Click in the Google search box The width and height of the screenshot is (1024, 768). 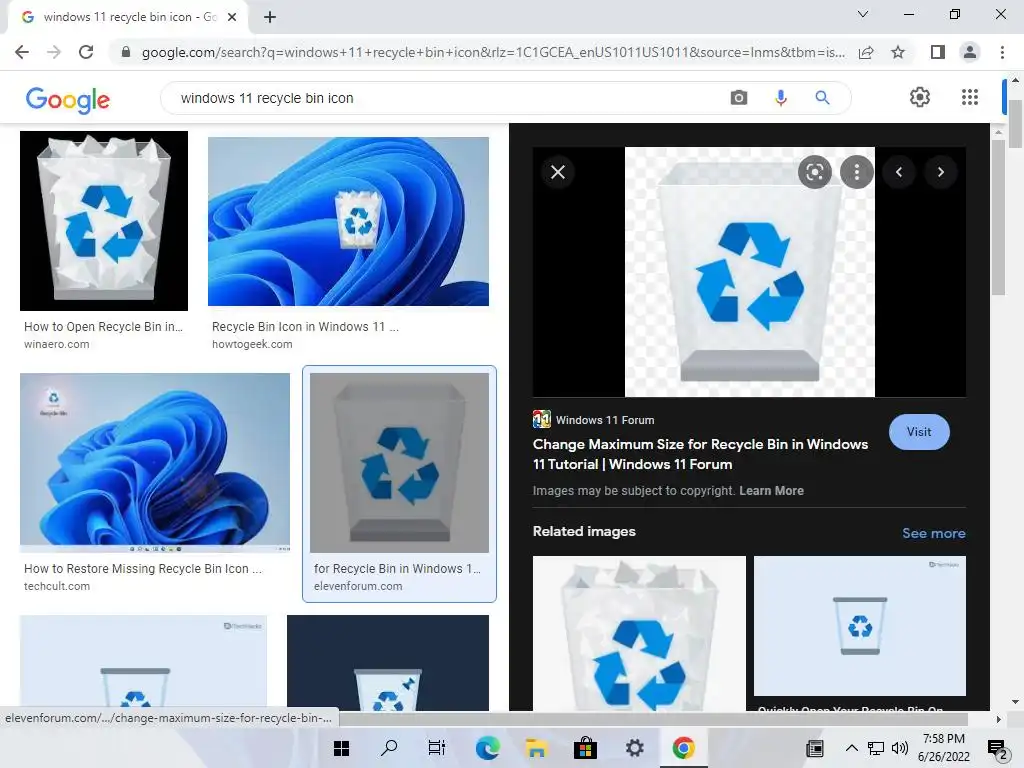451,98
